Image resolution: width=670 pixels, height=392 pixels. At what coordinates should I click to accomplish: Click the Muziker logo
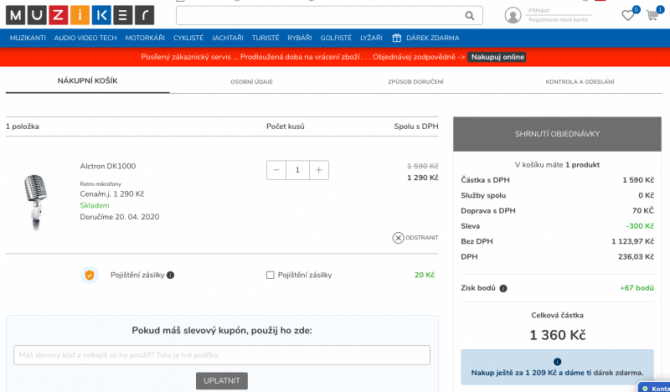pyautogui.click(x=80, y=15)
